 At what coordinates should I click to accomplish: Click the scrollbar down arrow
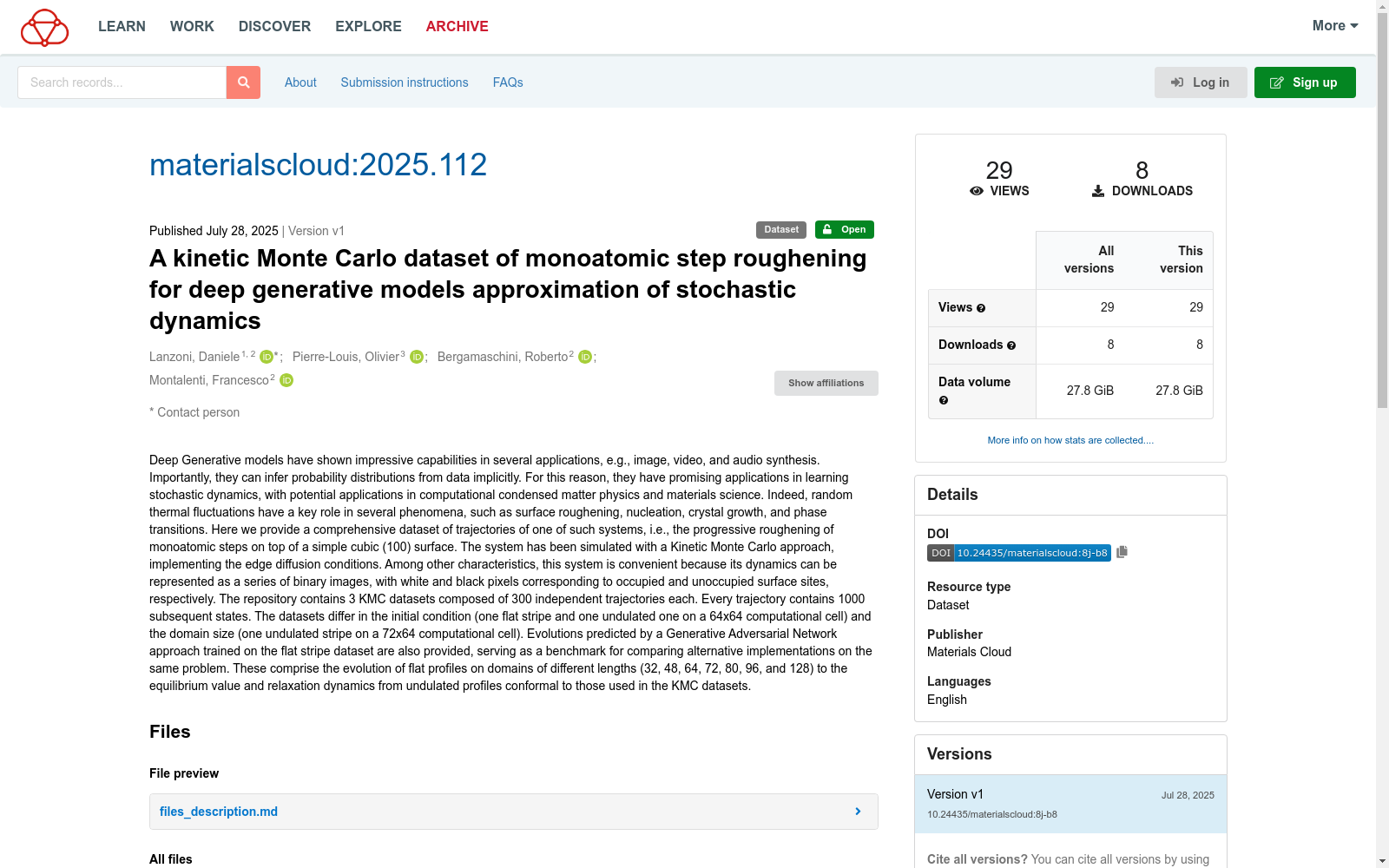coord(1382,861)
